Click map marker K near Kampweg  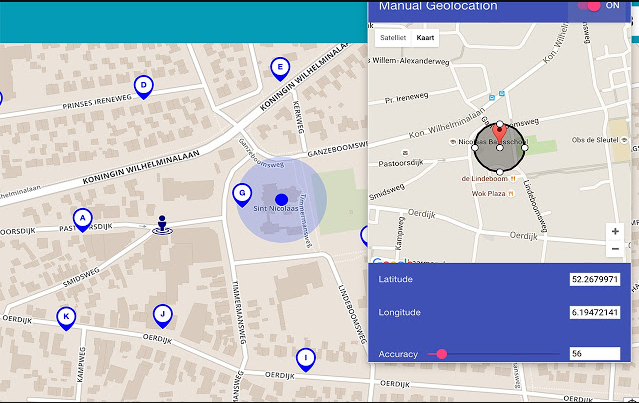tap(66, 318)
